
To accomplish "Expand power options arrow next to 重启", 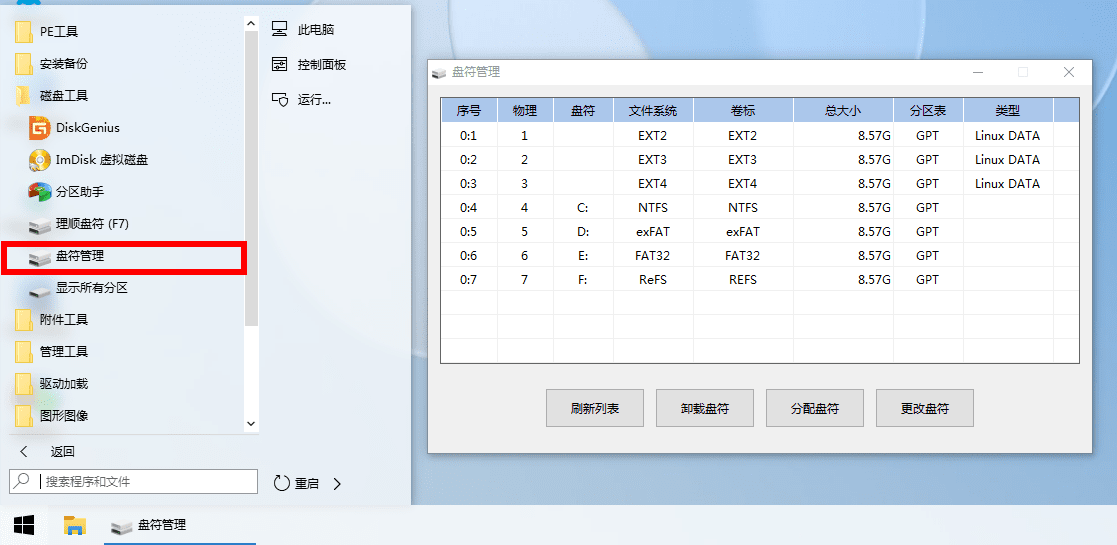I will pos(338,484).
